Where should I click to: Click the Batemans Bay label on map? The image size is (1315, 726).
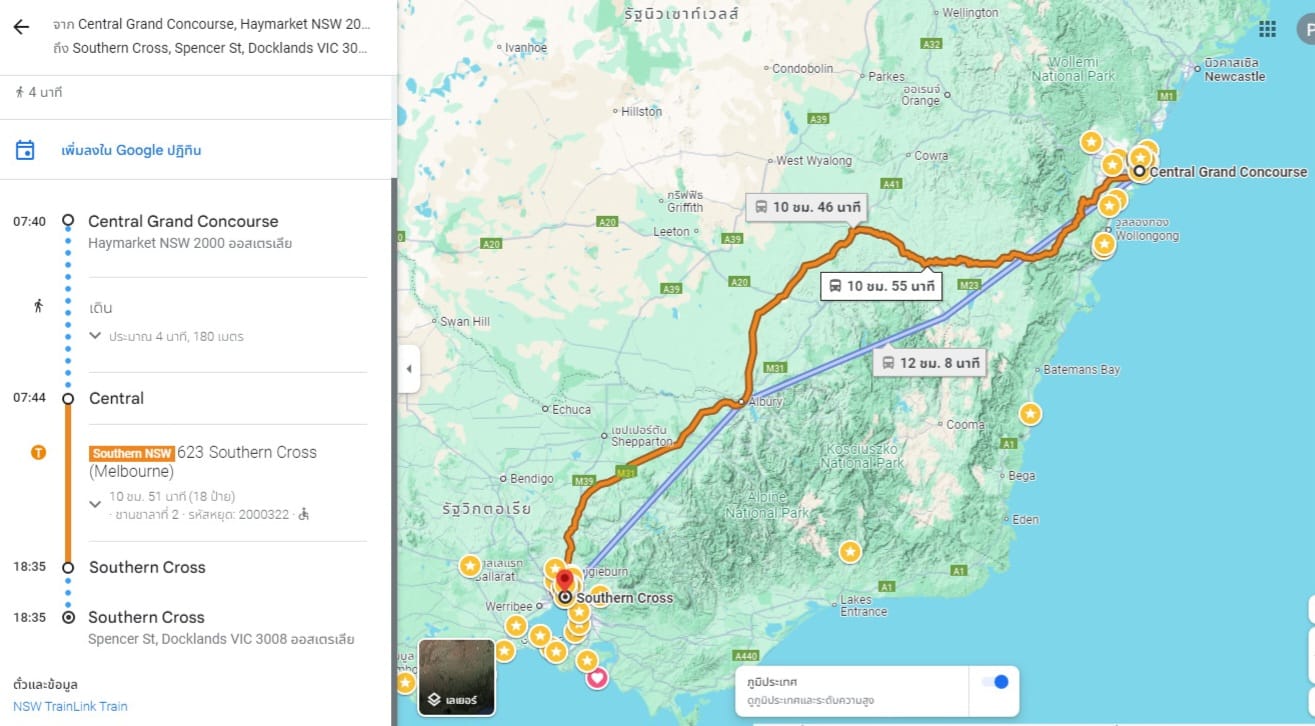[1082, 370]
